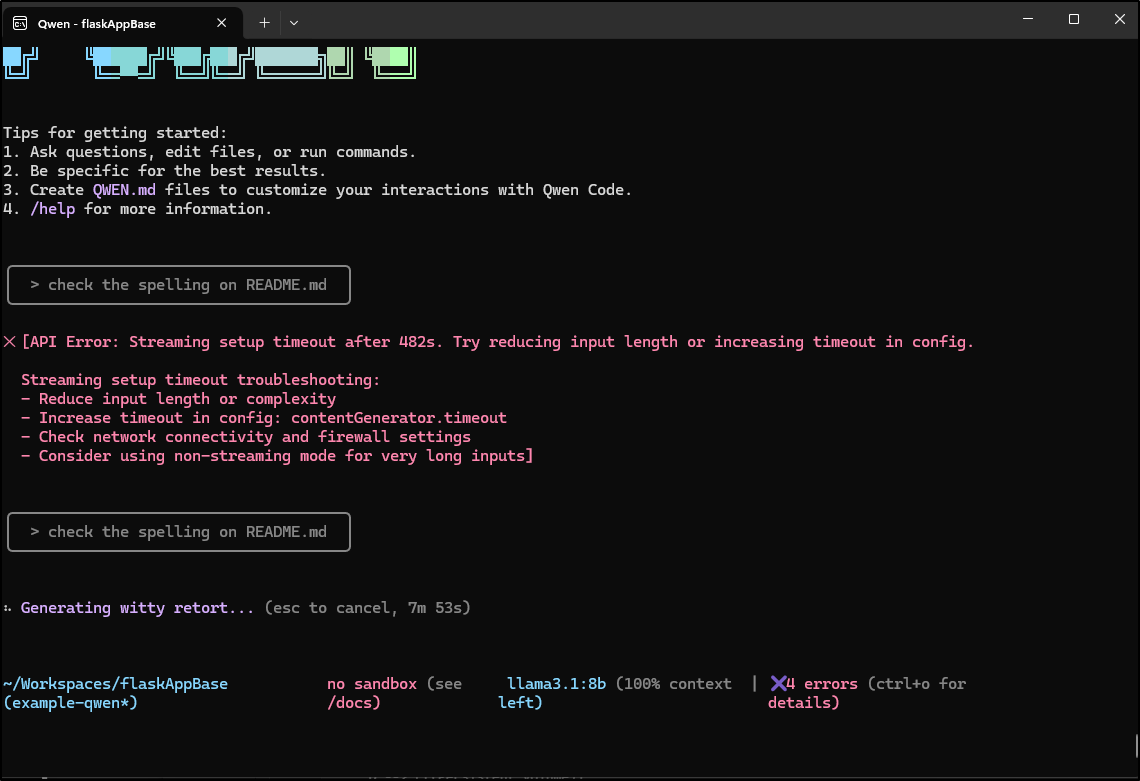The image size is (1140, 781).
Task: Click the purple X errors icon
Action: (x=779, y=684)
